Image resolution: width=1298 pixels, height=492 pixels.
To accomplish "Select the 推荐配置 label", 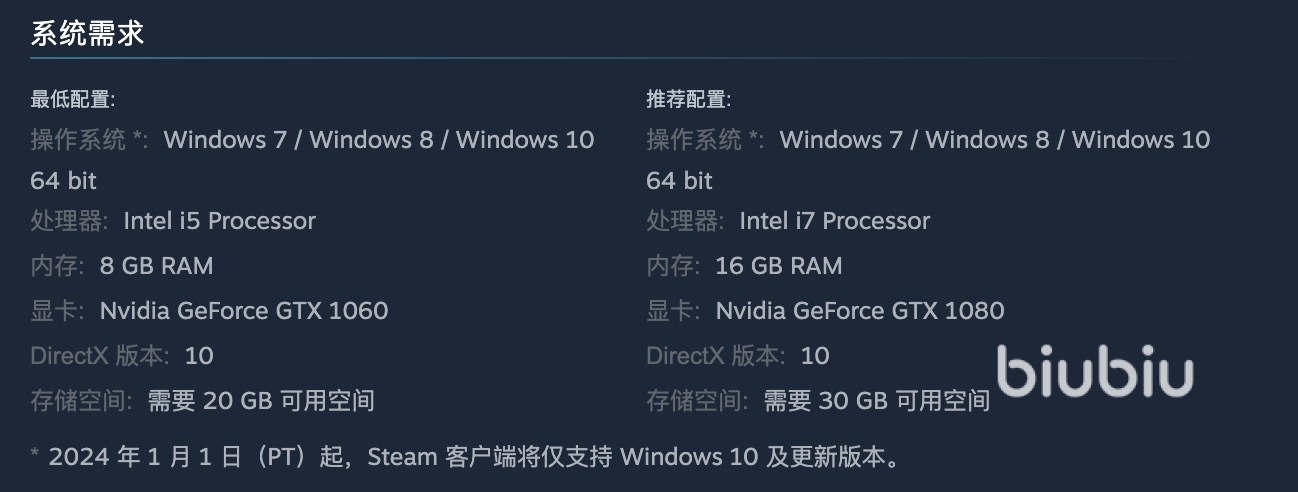I will pos(689,99).
